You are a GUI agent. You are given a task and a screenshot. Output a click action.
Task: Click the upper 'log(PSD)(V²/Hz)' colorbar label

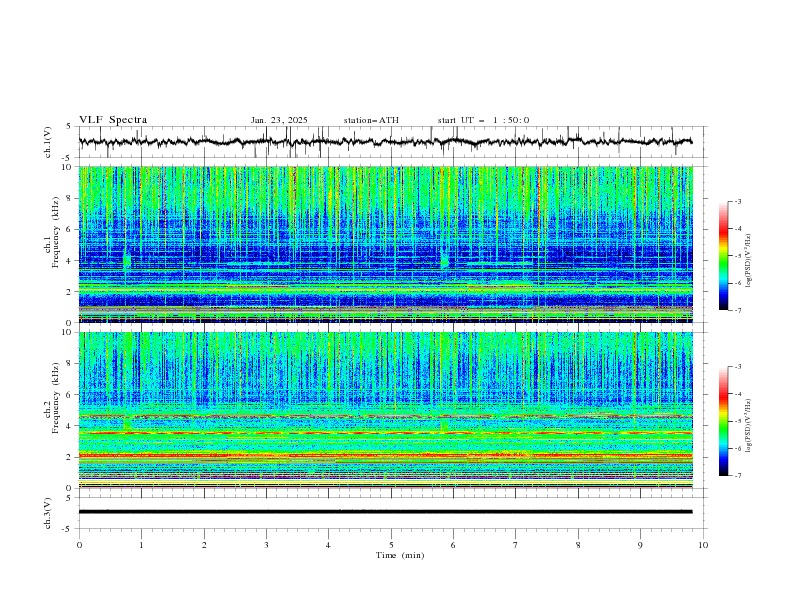(x=748, y=261)
